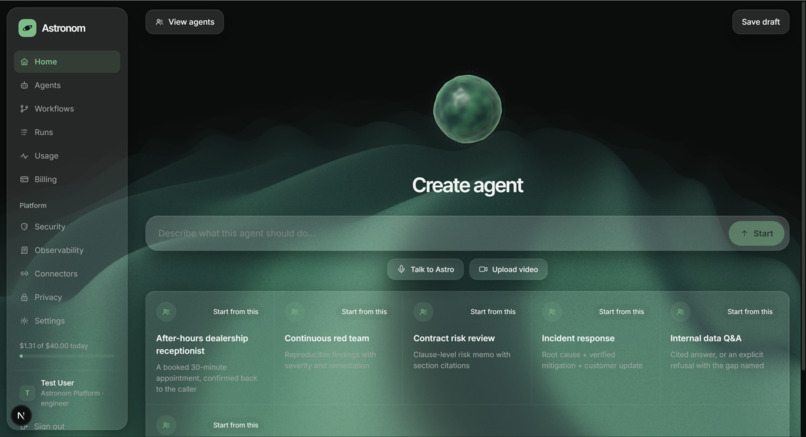The image size is (806, 437).
Task: Click the Talk to Astro button
Action: 425,269
